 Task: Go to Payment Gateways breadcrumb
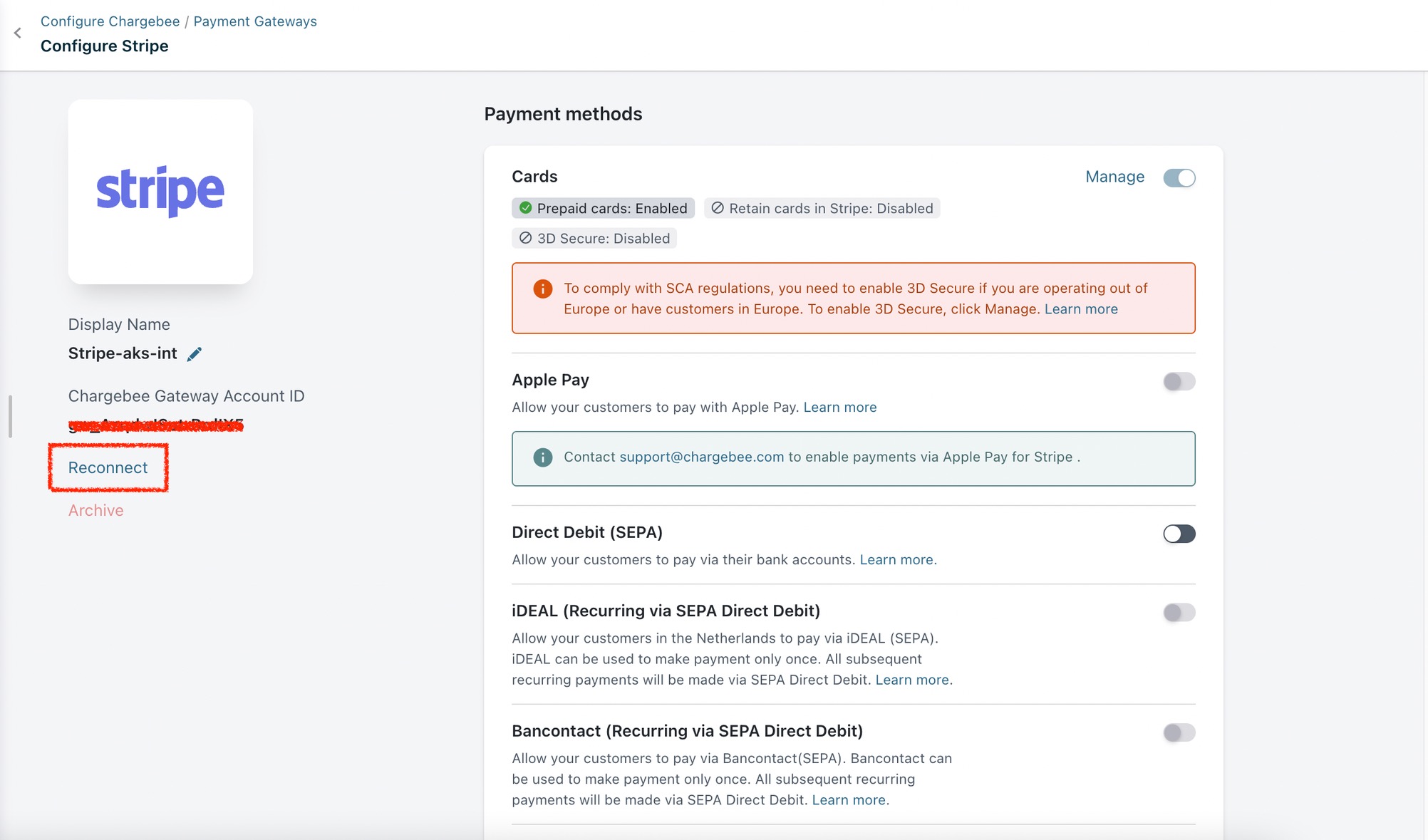(255, 21)
